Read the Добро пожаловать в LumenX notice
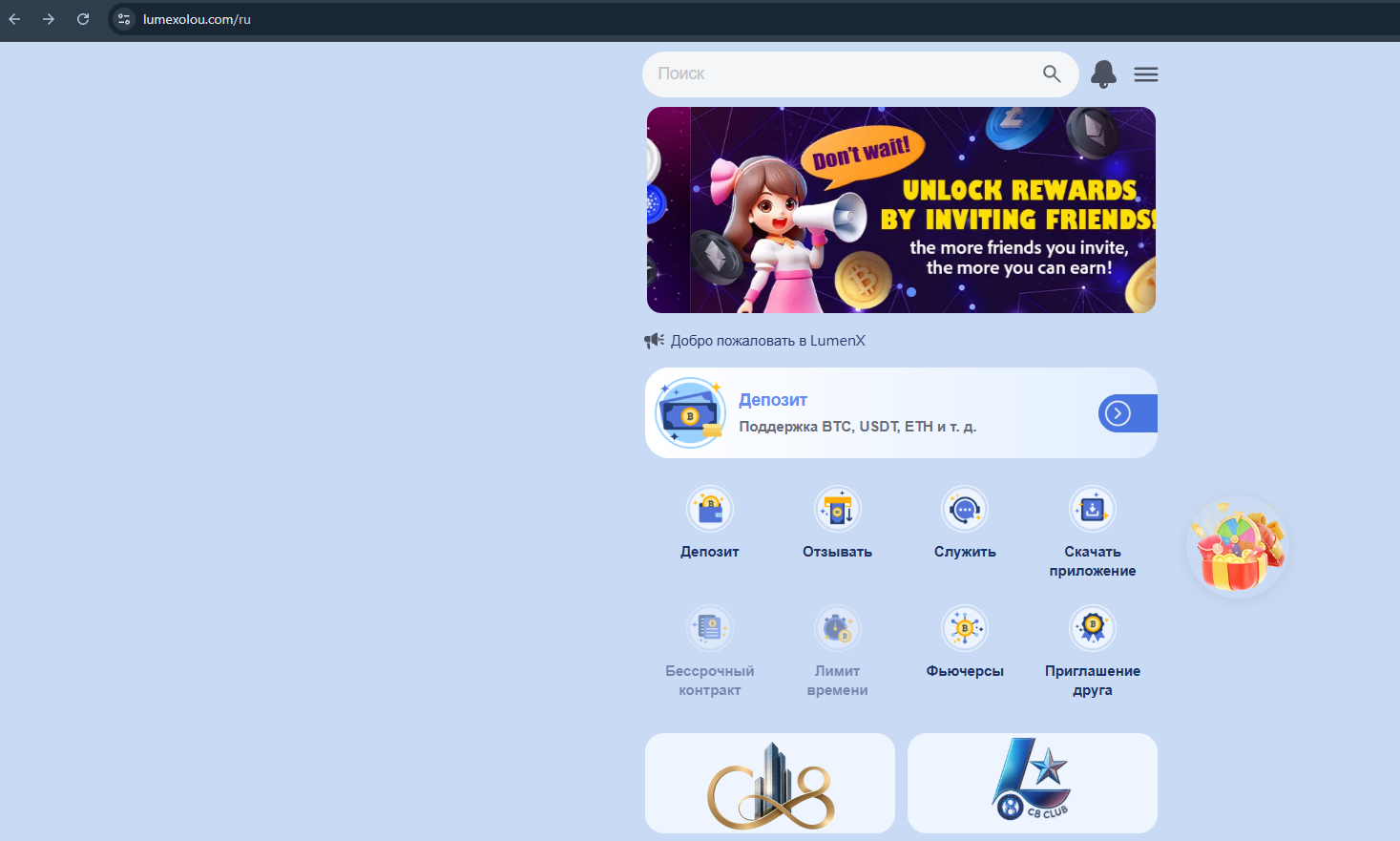The image size is (1400, 841). pos(768,341)
